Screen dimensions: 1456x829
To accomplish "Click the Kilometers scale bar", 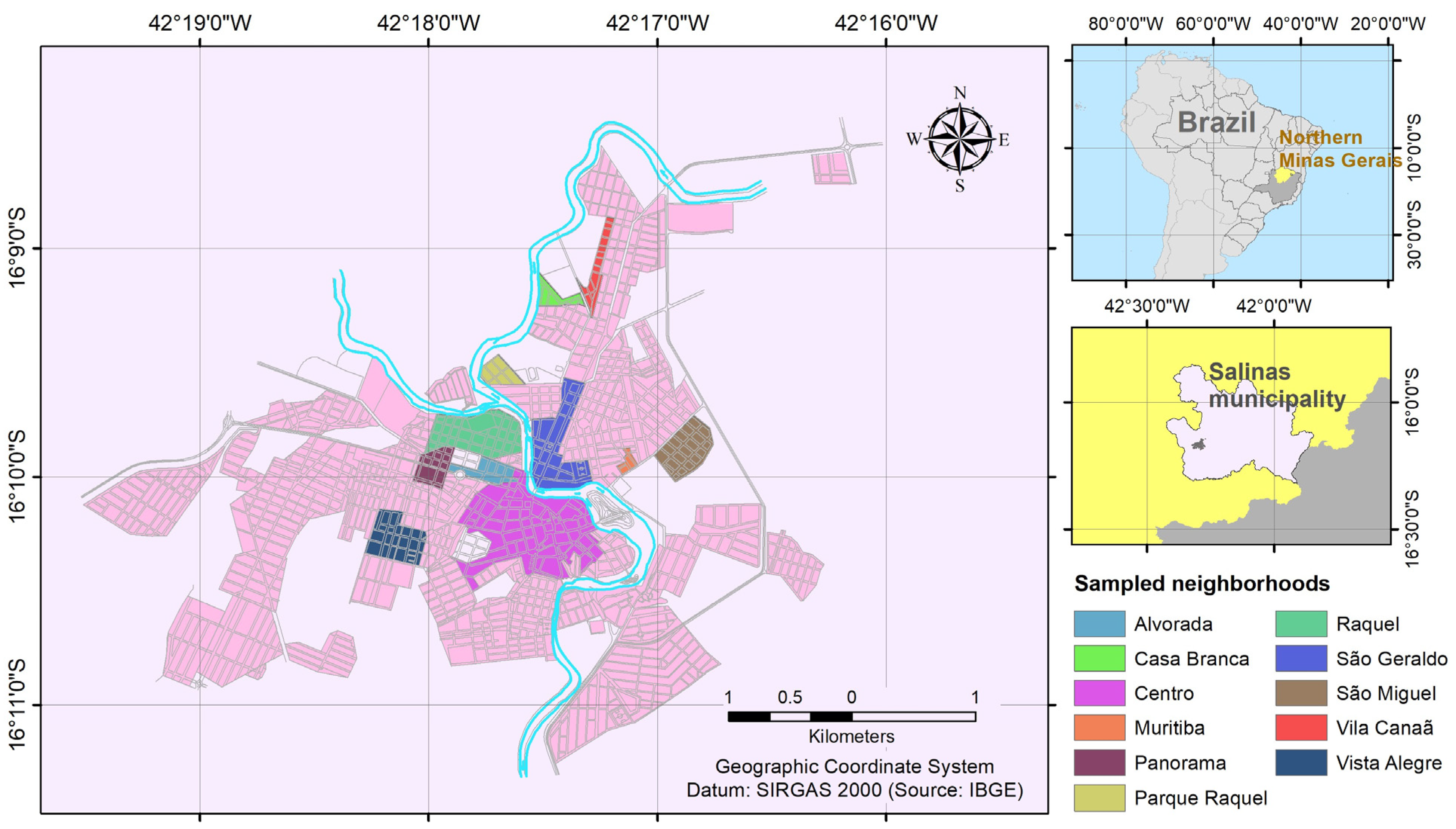I will (851, 717).
